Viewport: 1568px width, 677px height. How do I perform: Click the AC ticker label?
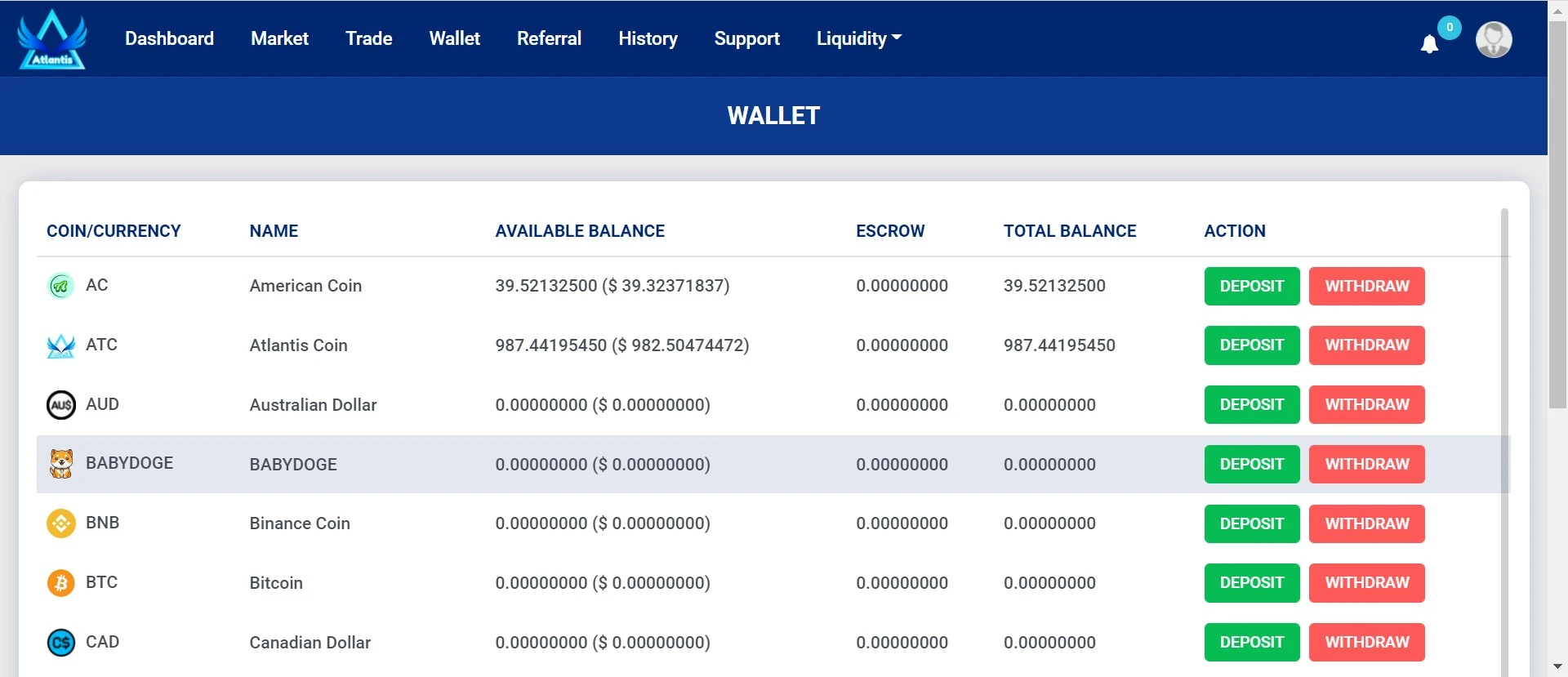(x=96, y=285)
